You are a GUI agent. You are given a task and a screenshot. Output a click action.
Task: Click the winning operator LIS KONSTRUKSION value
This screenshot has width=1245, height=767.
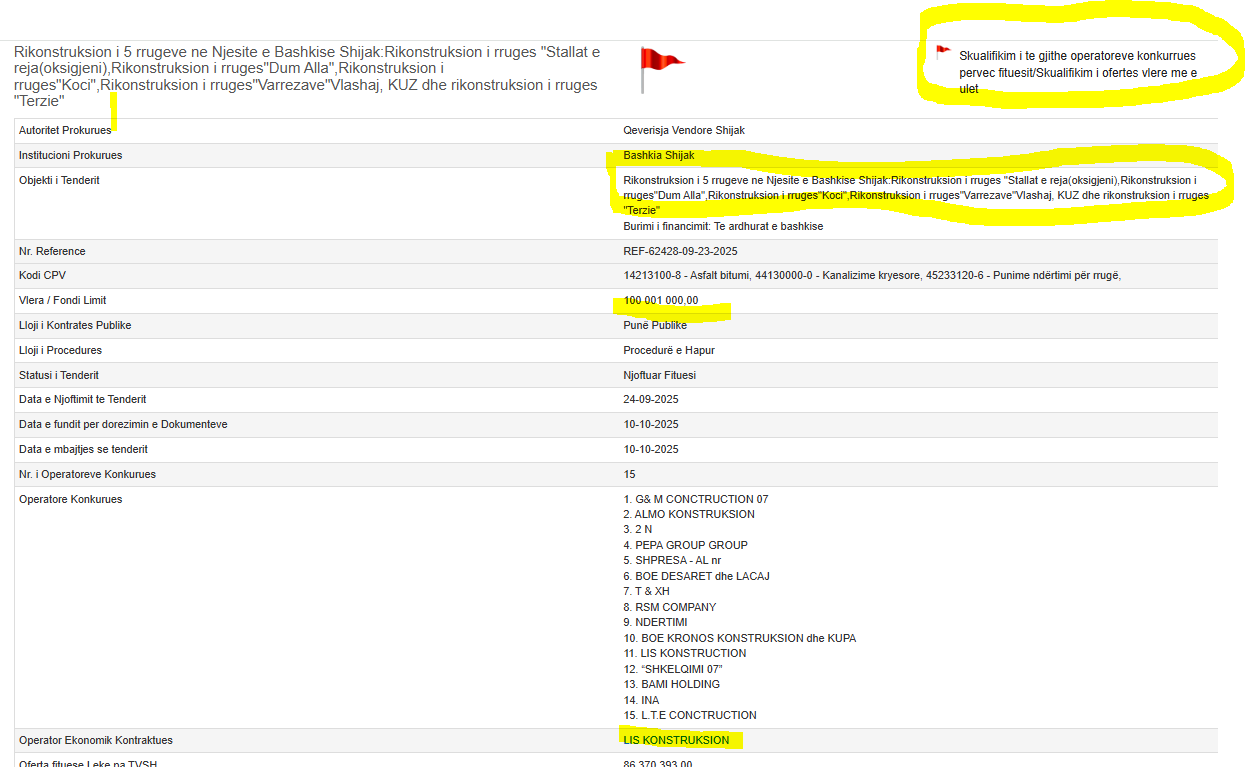(x=676, y=740)
